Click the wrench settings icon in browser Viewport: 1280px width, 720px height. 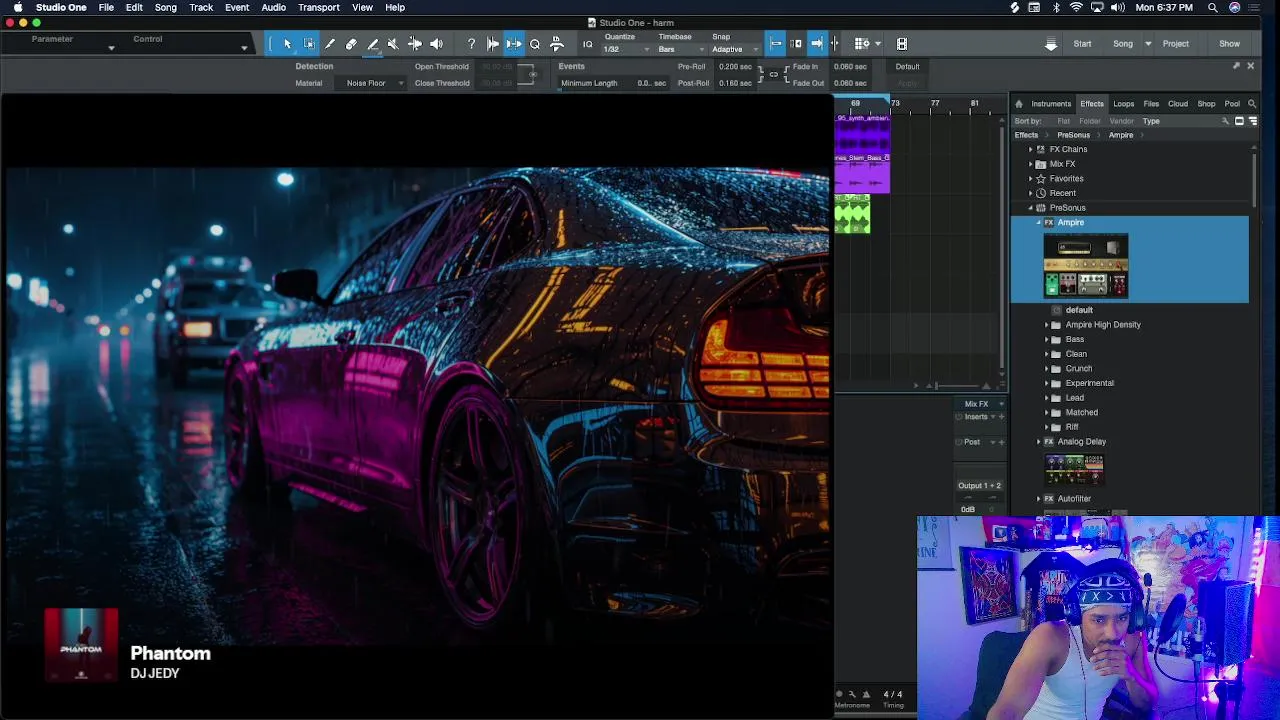pyautogui.click(x=1225, y=121)
